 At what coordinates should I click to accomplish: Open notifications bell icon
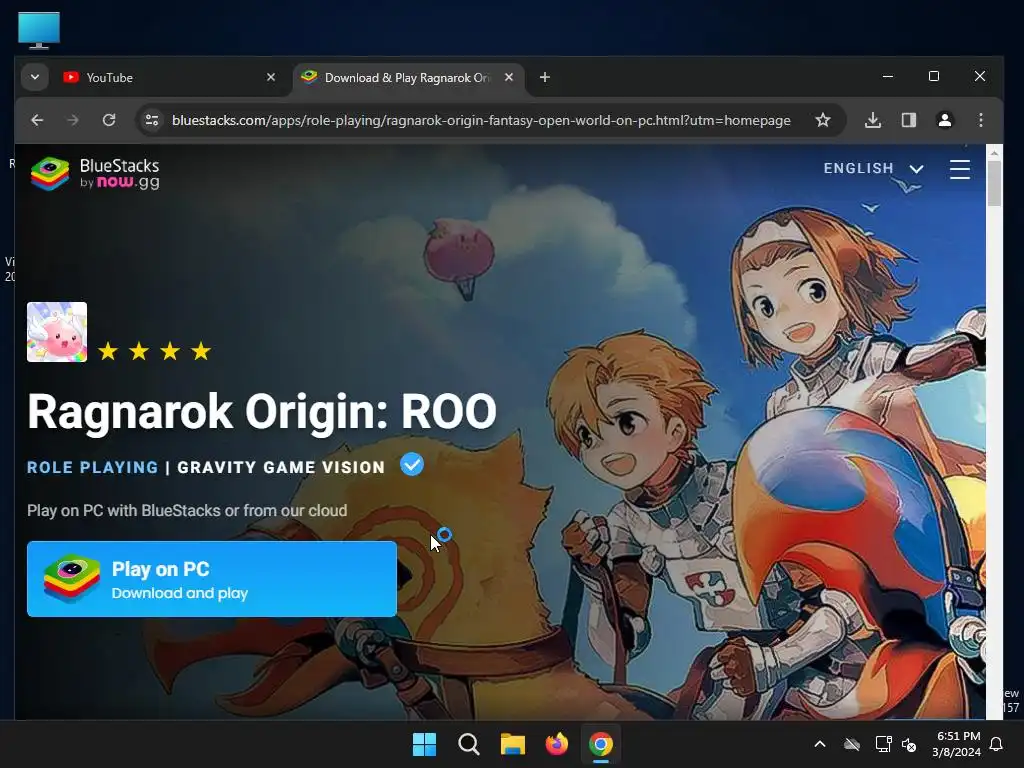coord(997,744)
